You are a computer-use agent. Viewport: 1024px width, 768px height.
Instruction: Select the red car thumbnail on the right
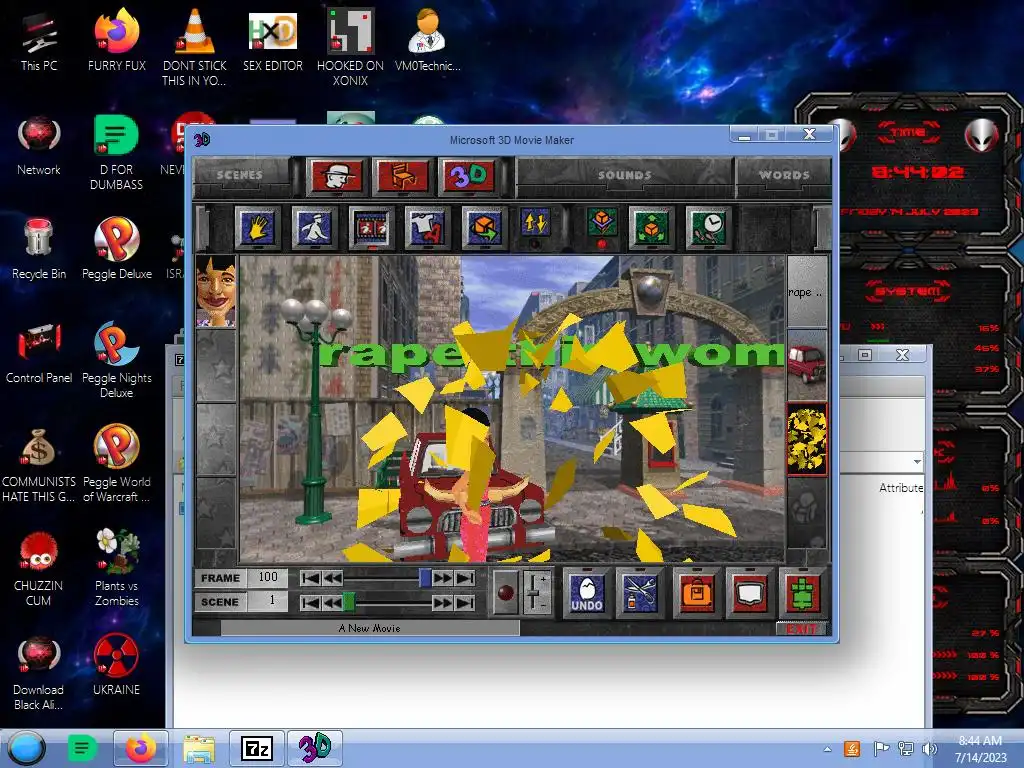(x=807, y=364)
